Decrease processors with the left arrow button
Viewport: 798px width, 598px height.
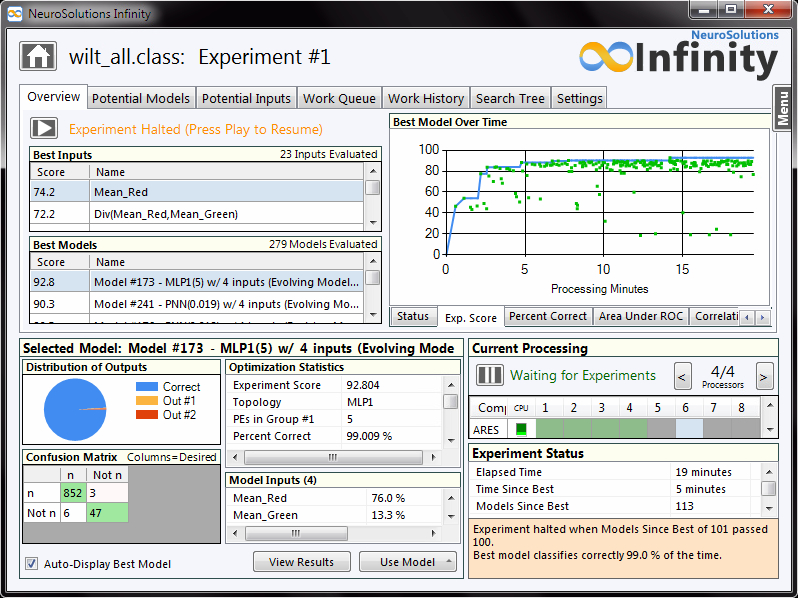point(682,377)
